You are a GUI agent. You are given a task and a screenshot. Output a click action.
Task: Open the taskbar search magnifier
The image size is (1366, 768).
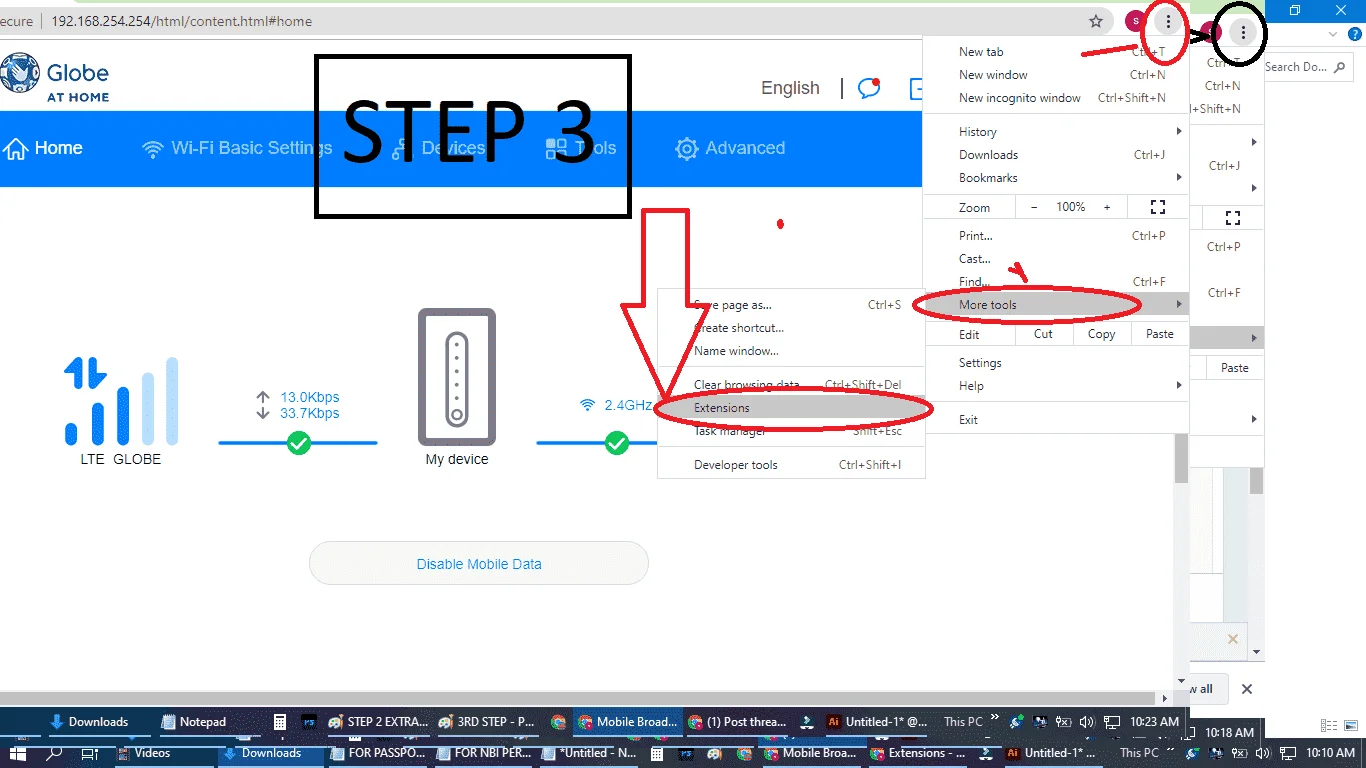pyautogui.click(x=54, y=753)
